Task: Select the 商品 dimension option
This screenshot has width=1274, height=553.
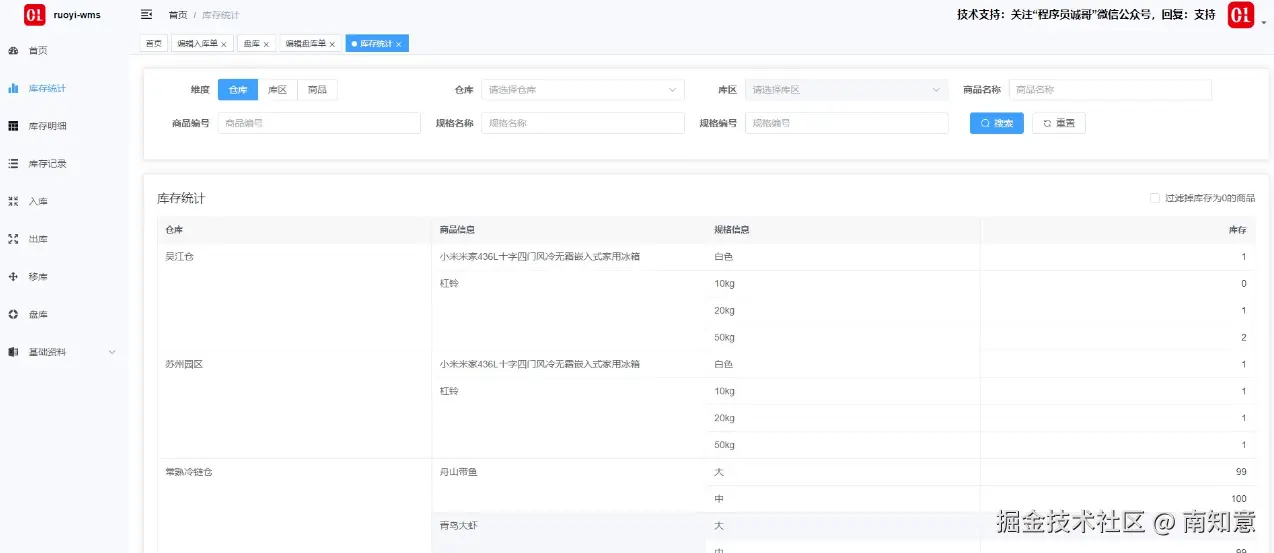Action: [317, 90]
